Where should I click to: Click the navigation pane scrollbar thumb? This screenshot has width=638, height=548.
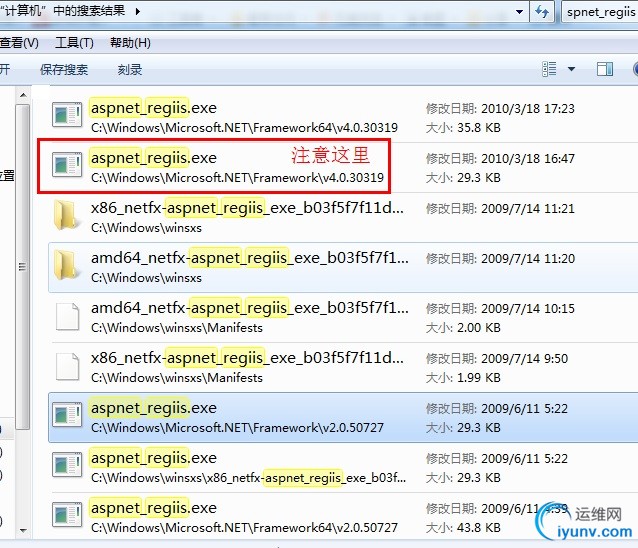pos(23,266)
